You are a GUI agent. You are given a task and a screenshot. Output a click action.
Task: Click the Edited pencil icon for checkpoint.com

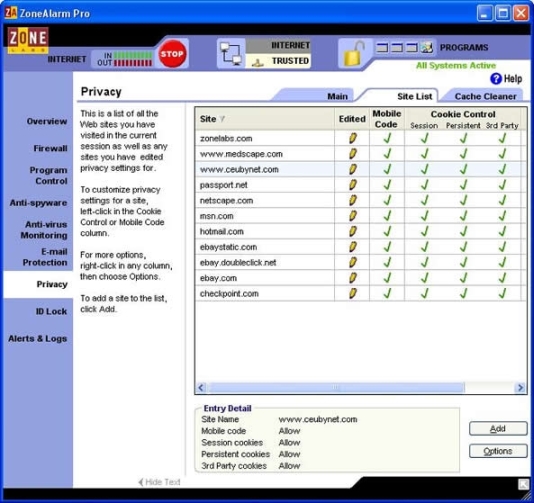[352, 293]
